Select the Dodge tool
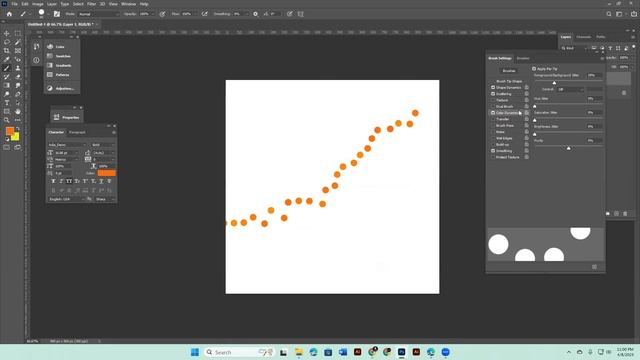The image size is (640, 360). coord(7,94)
